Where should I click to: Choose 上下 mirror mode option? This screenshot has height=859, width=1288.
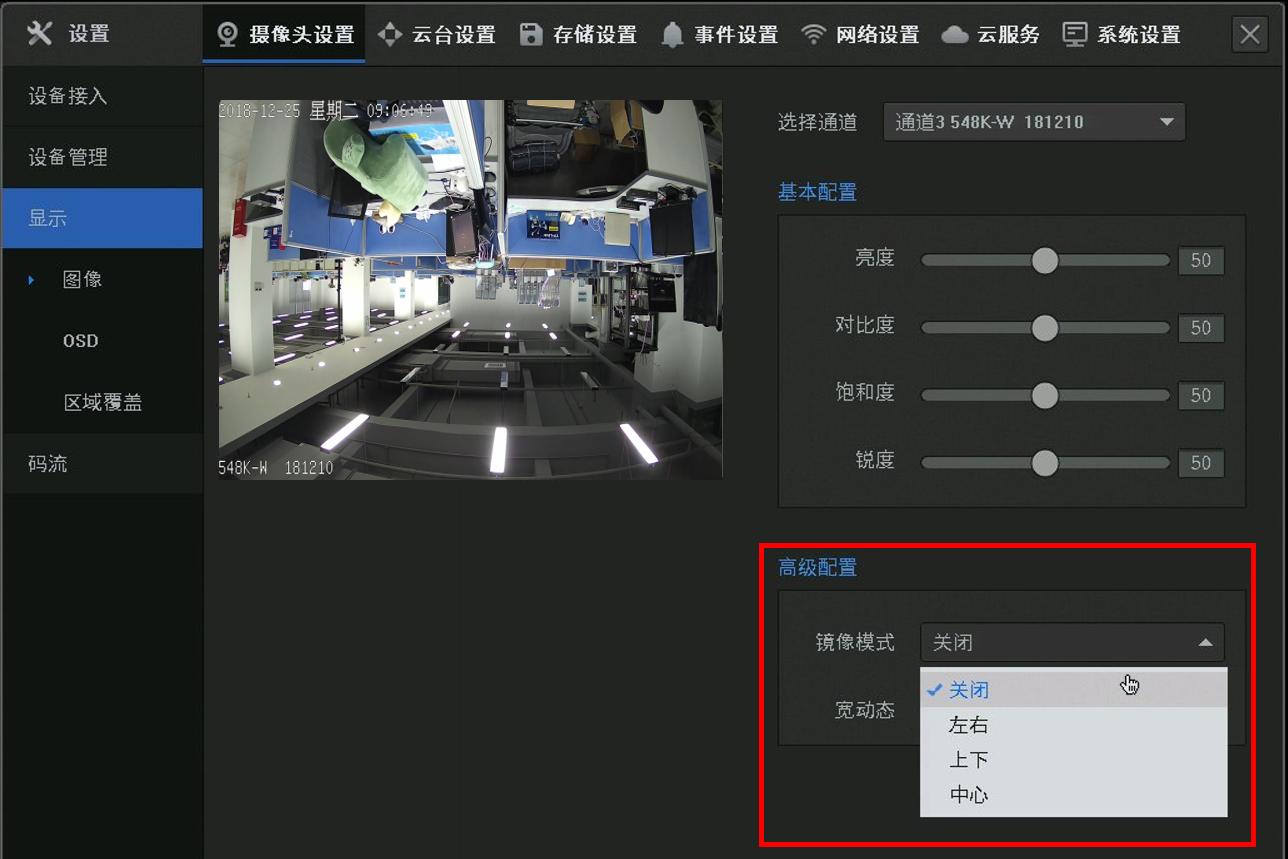(1074, 760)
